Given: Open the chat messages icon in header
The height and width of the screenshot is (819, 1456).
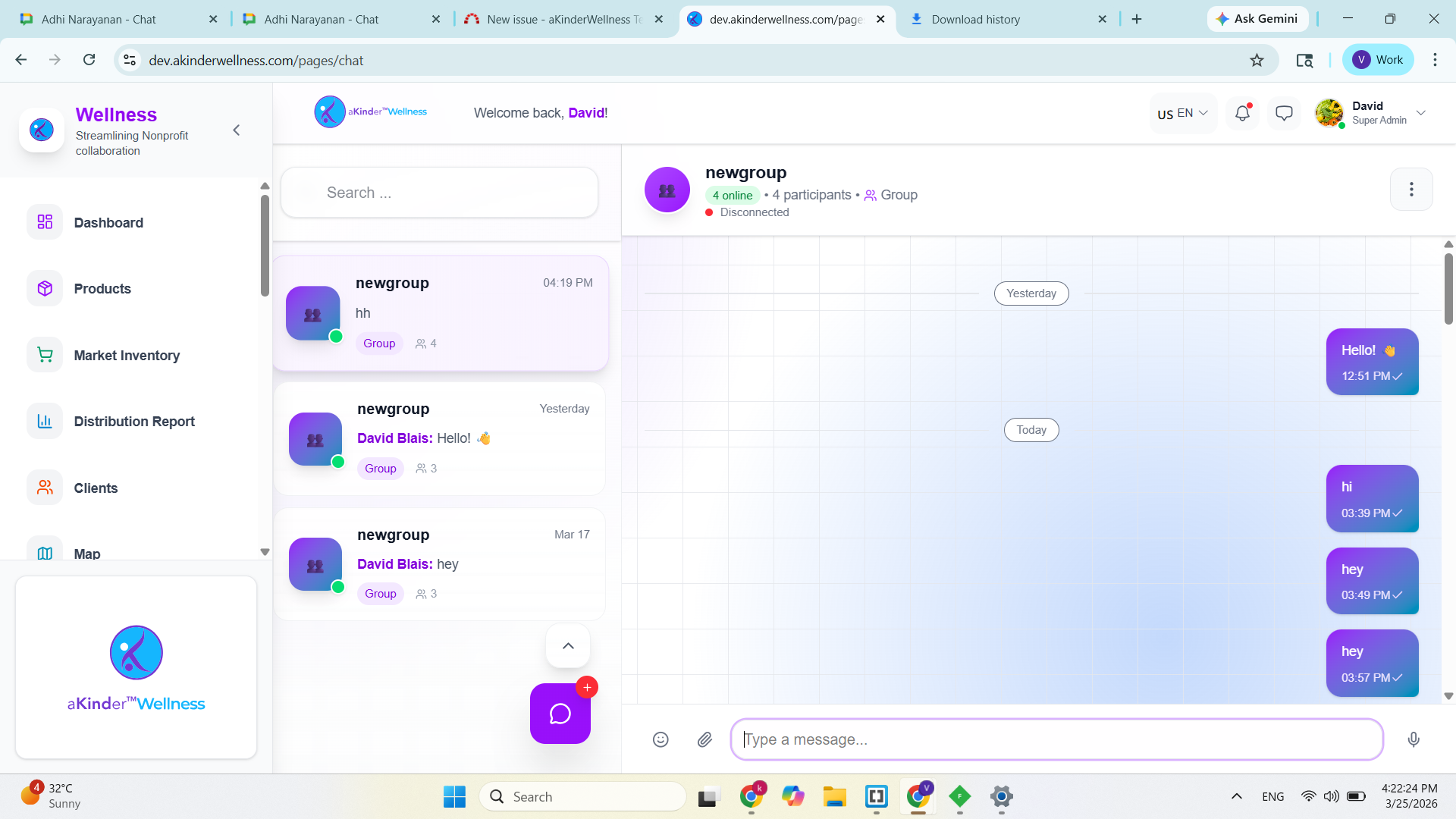Looking at the screenshot, I should pyautogui.click(x=1284, y=114).
